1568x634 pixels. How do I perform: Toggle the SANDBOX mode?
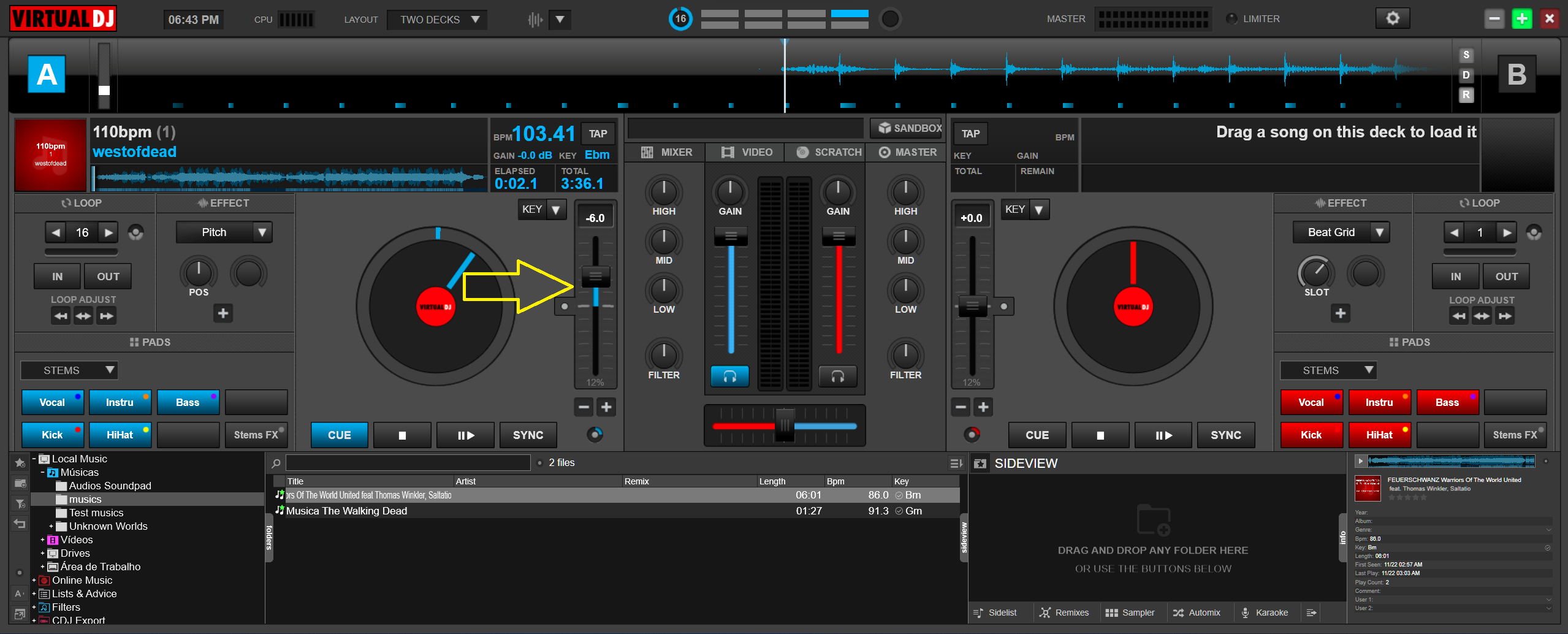(905, 128)
